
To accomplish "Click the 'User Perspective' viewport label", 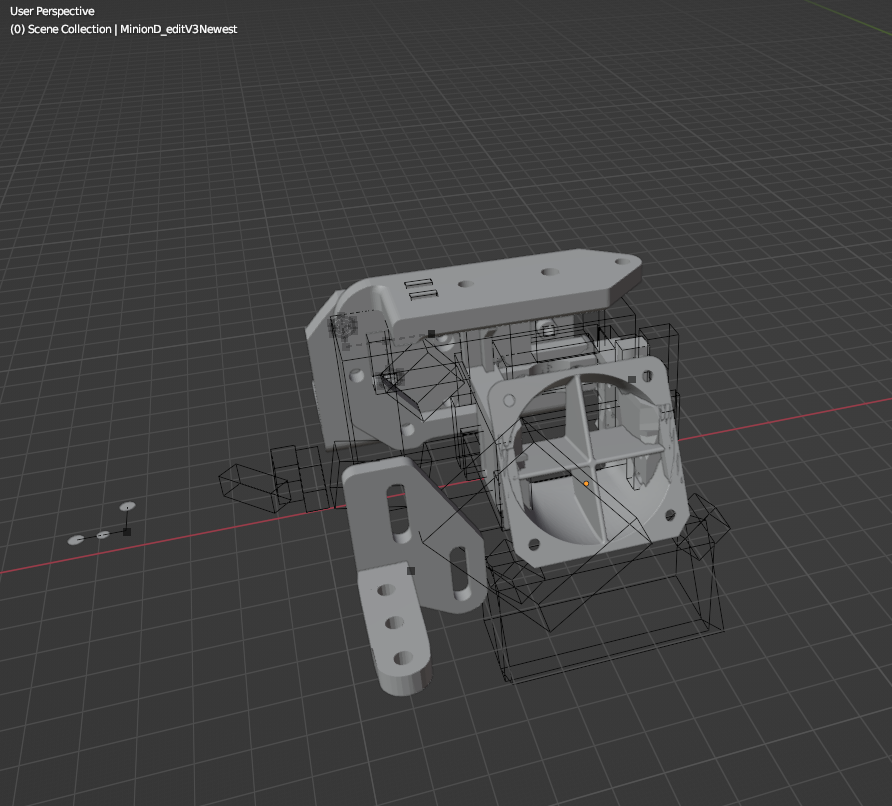I will coord(52,11).
